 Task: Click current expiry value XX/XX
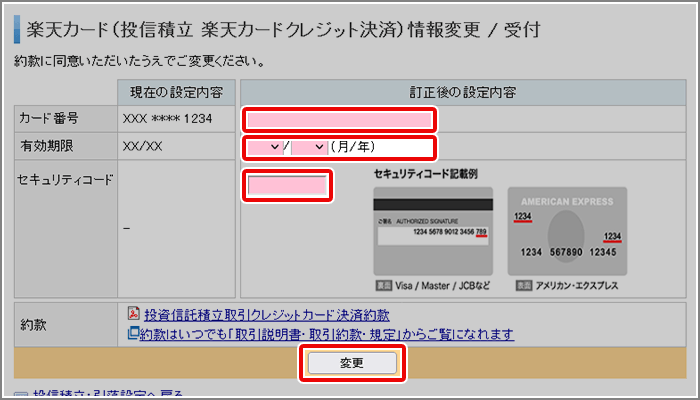pyautogui.click(x=142, y=146)
